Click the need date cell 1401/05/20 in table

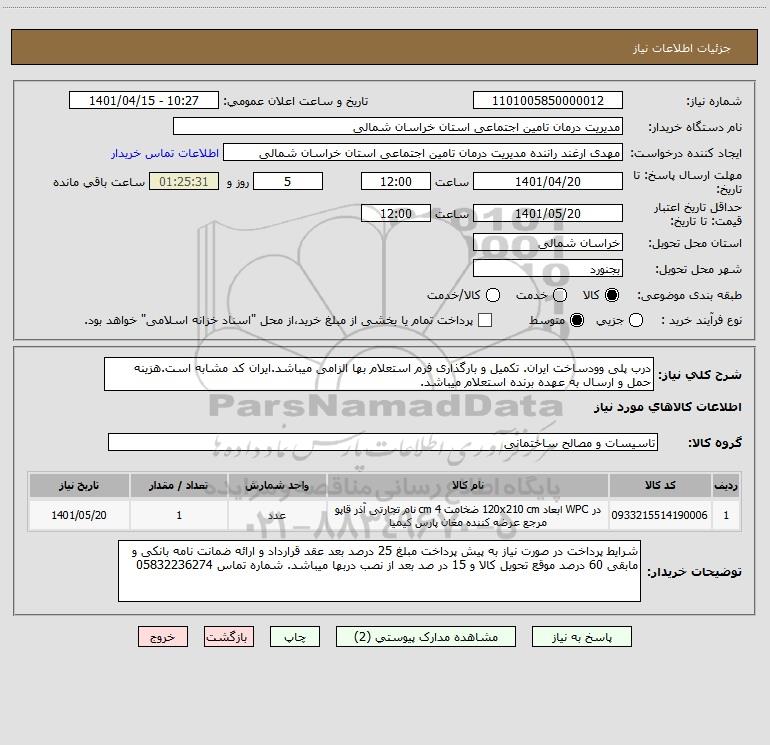[79, 515]
